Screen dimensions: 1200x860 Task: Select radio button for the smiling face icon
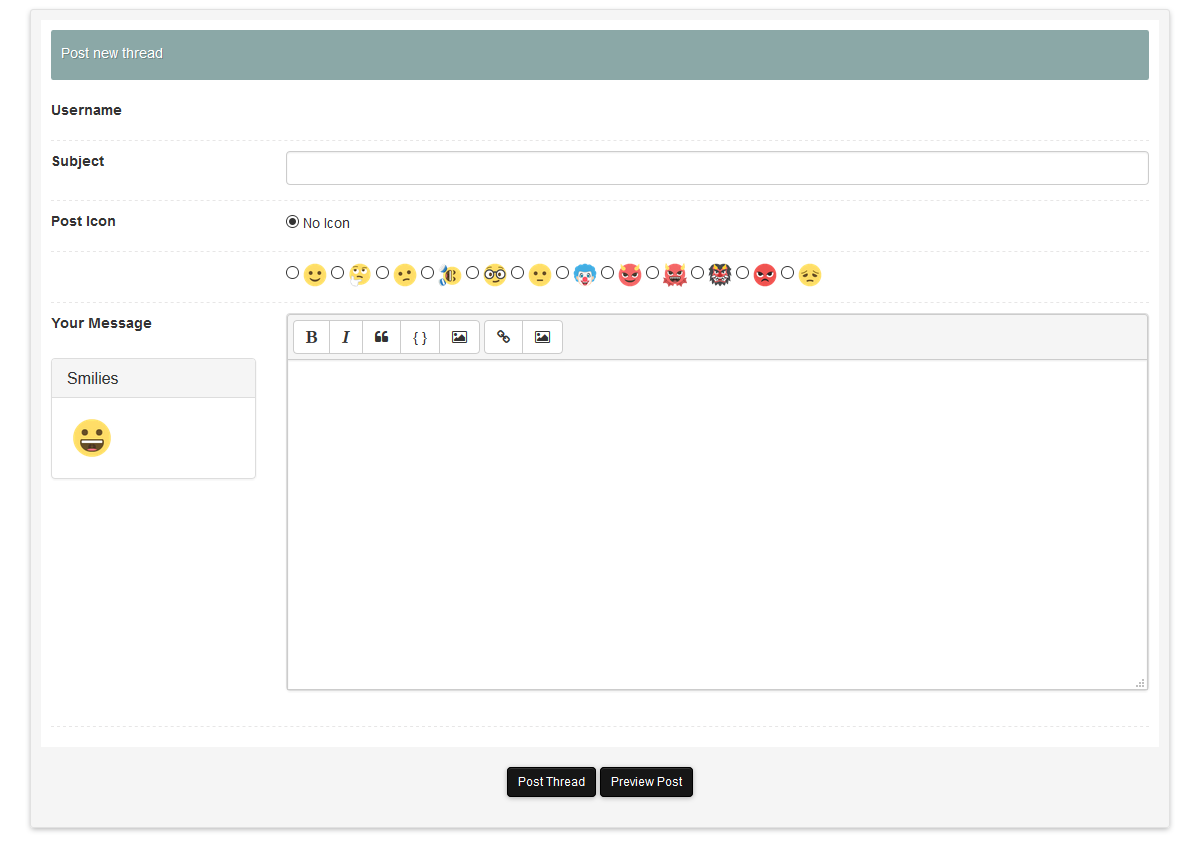[x=292, y=272]
